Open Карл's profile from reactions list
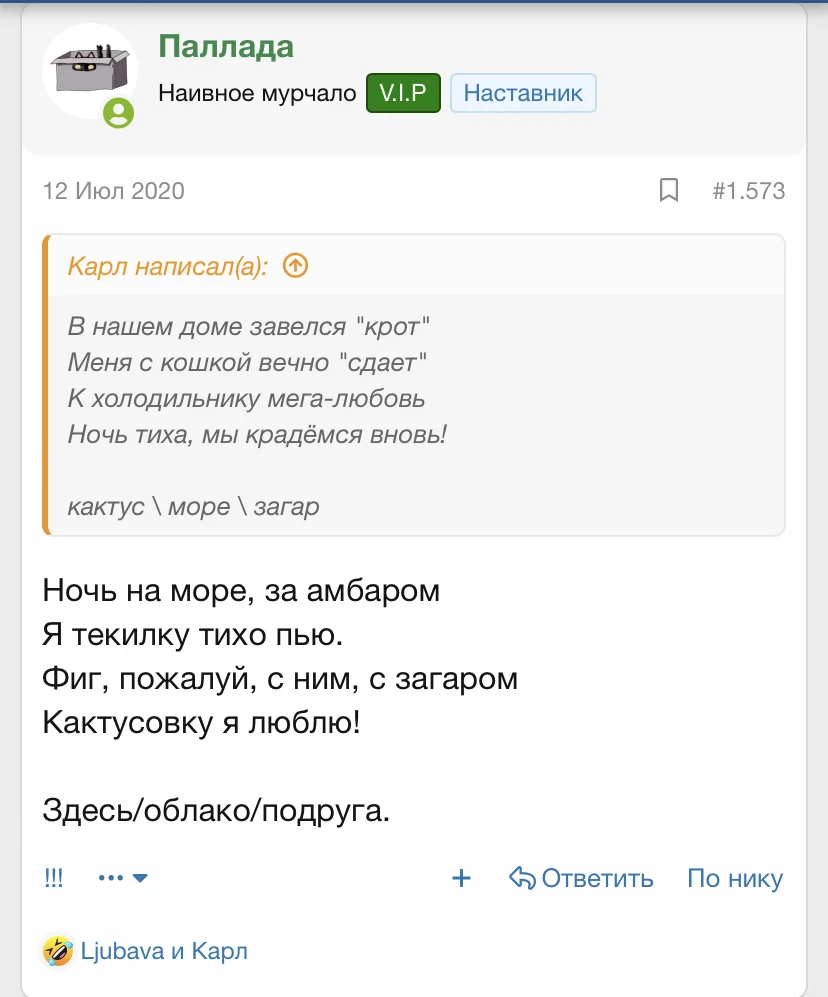The width and height of the screenshot is (828, 997). coord(219,951)
